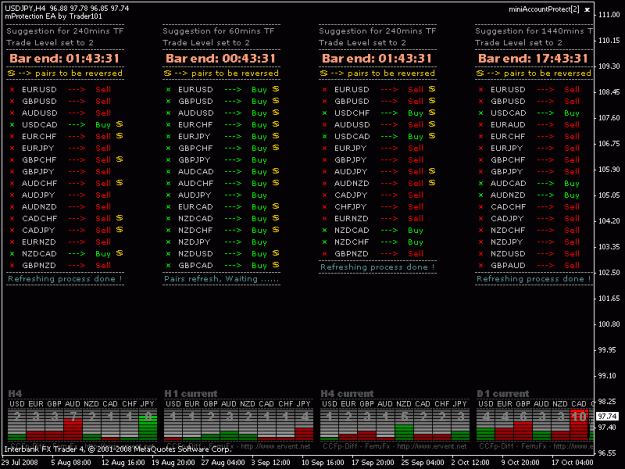Image resolution: width=625 pixels, height=469 pixels.
Task: Click the current price tag 97.74 on the axis
Action: [607, 416]
